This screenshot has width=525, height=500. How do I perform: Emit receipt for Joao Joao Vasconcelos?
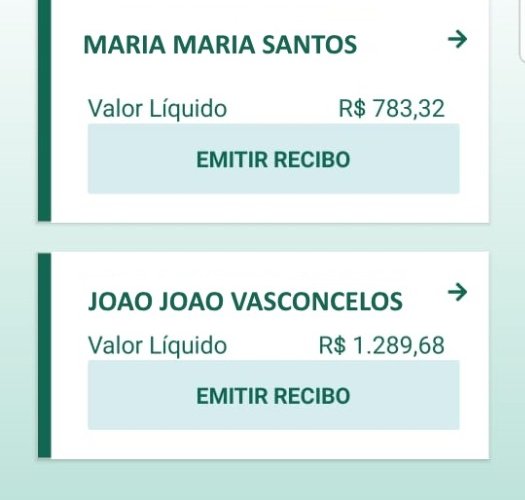(x=274, y=395)
